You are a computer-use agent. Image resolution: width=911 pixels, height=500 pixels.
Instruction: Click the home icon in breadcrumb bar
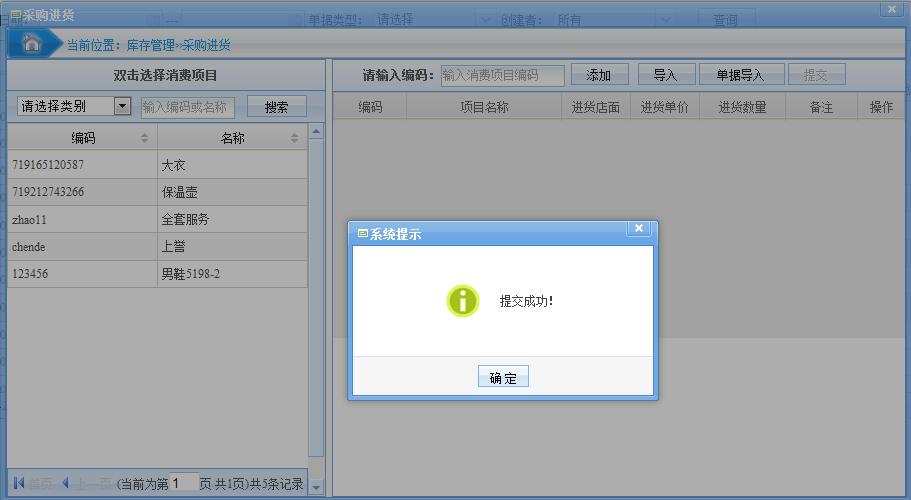[x=32, y=44]
